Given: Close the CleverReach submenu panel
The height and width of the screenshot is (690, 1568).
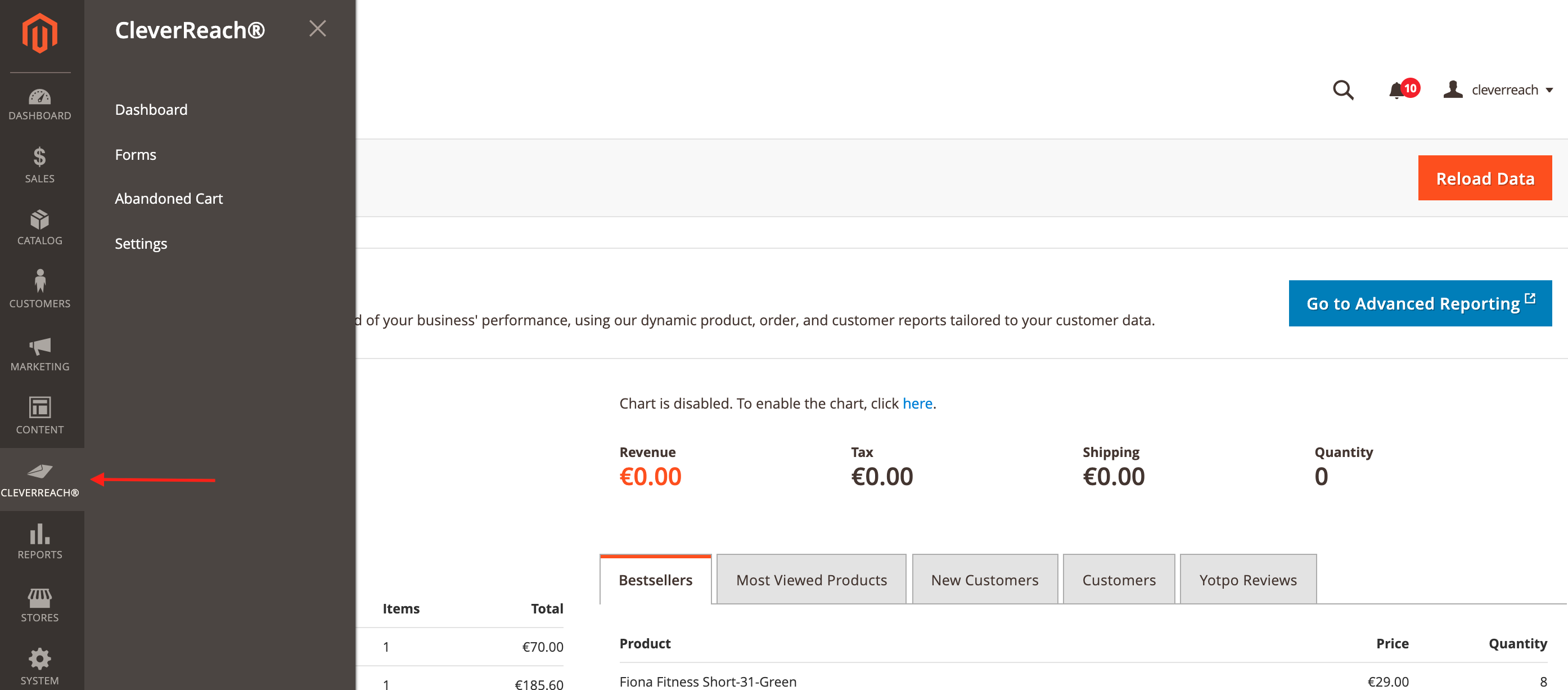Looking at the screenshot, I should 317,29.
